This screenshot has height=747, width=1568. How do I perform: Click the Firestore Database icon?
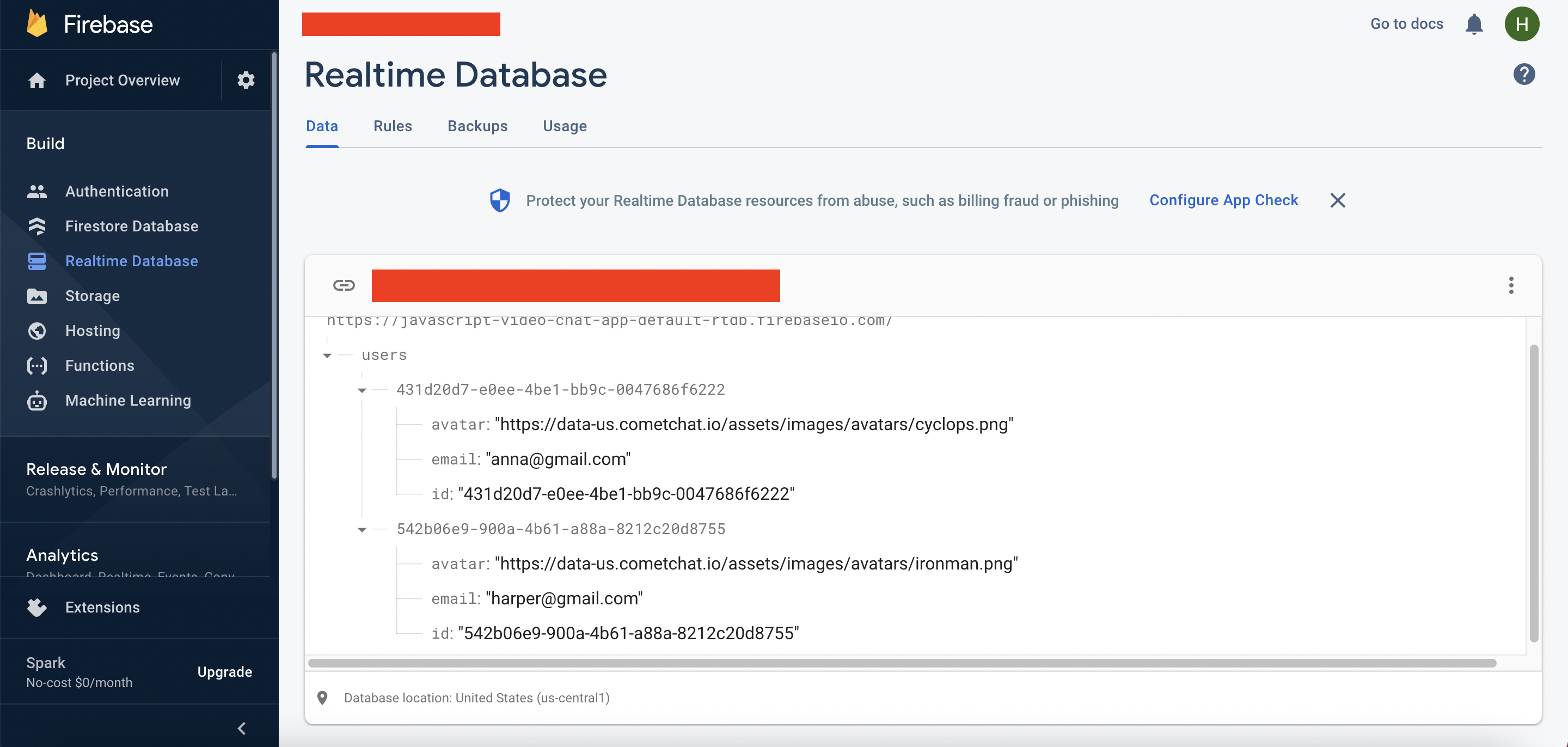[36, 226]
